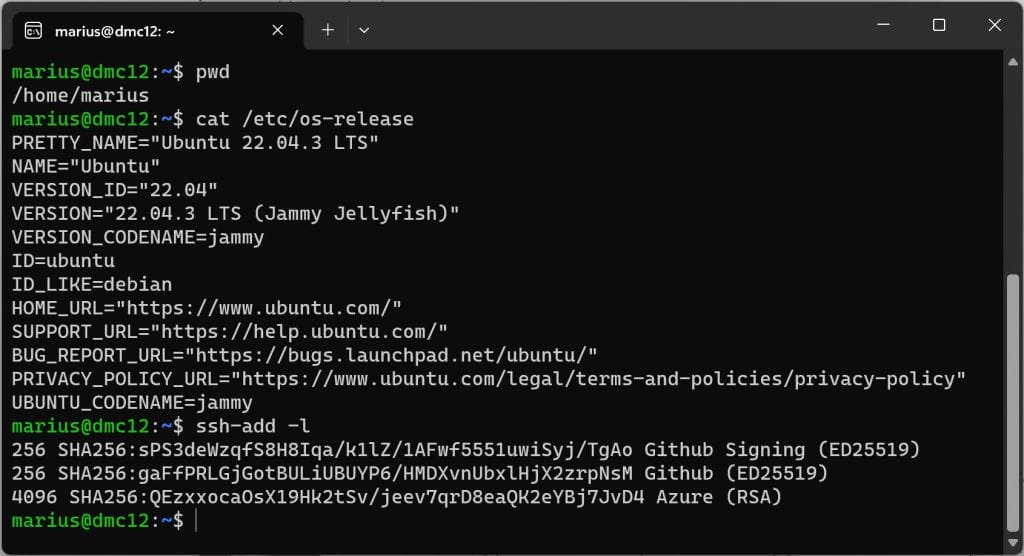Select the marius@dmc12 tab title
The width and height of the screenshot is (1024, 556).
click(x=115, y=31)
